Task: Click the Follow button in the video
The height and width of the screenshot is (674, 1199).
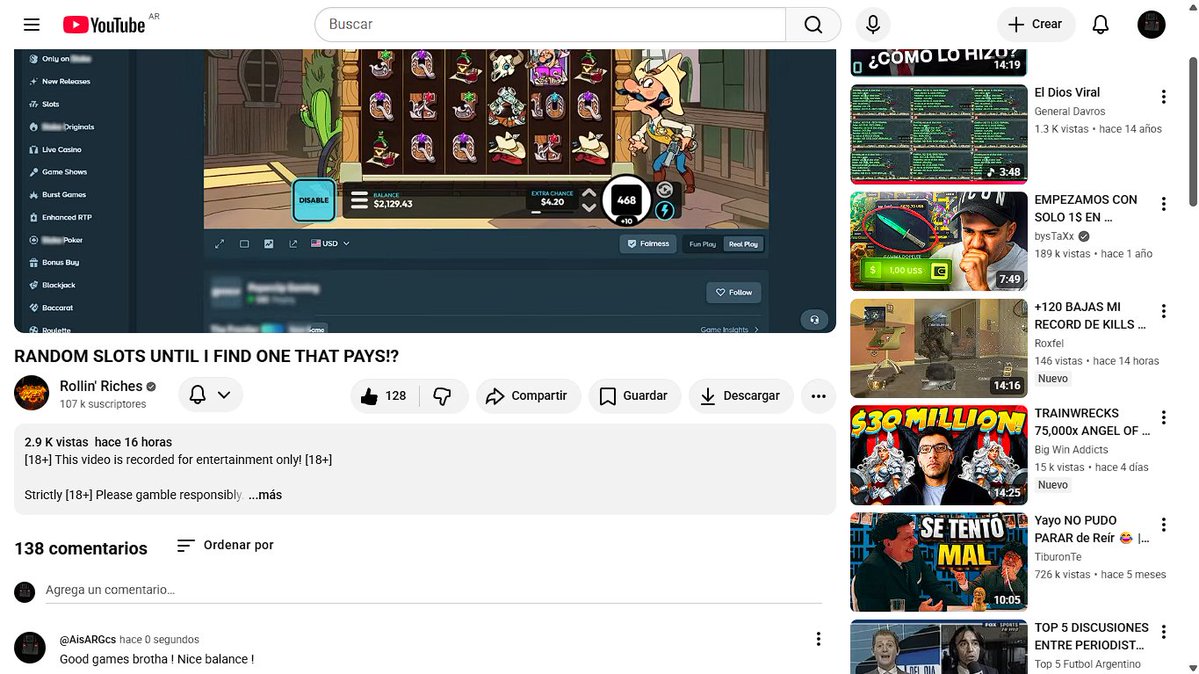Action: [733, 292]
